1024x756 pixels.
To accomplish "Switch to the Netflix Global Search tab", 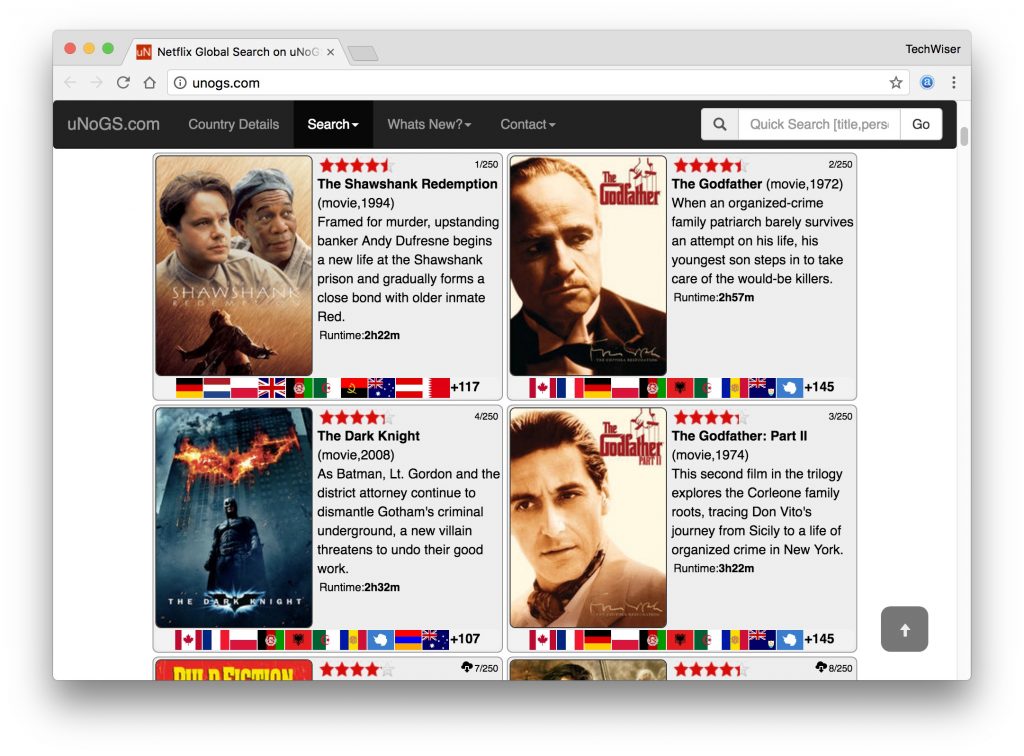I will 235,52.
